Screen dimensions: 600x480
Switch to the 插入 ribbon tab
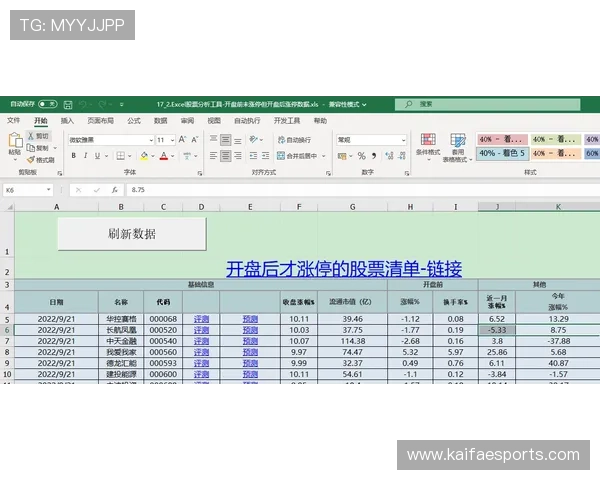[67, 121]
